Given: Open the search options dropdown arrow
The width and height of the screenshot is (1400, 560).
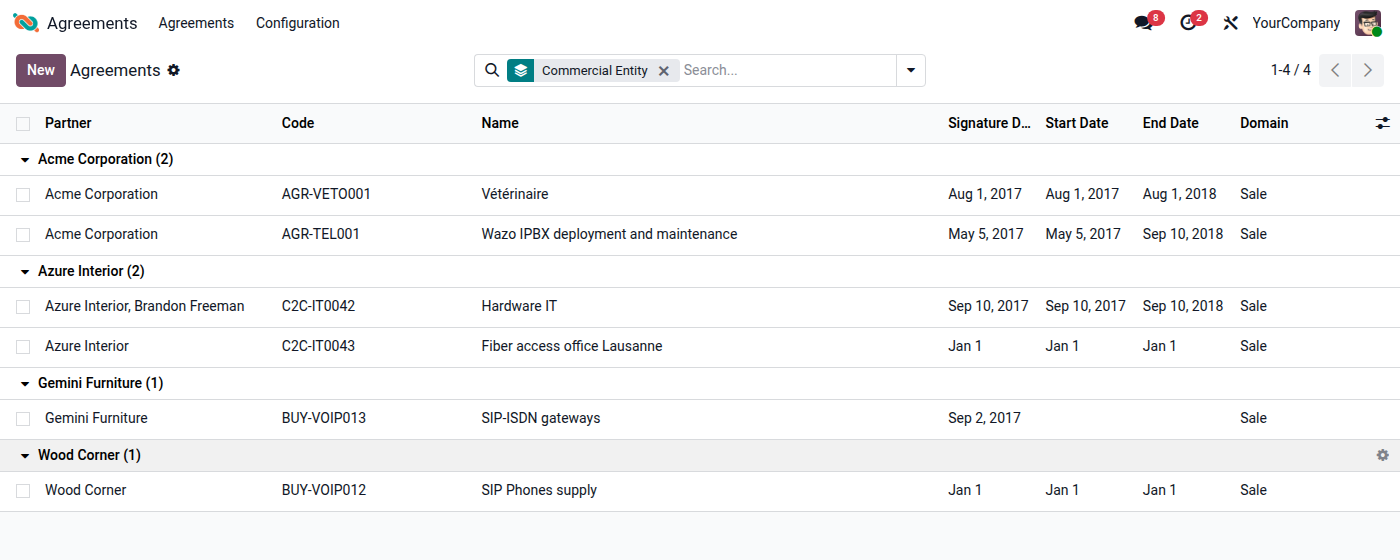Looking at the screenshot, I should tap(911, 70).
